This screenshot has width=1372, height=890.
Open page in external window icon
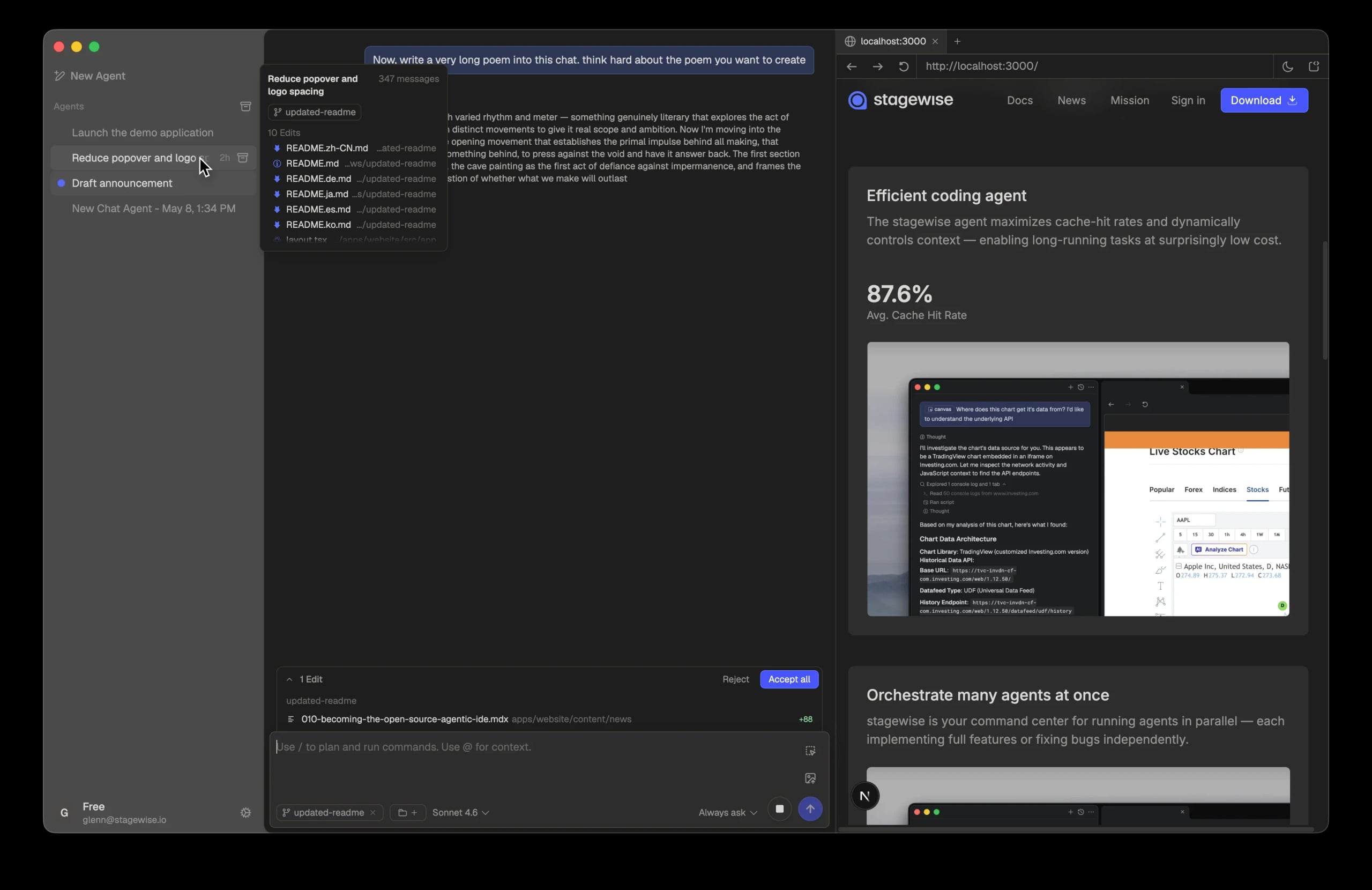(1314, 66)
